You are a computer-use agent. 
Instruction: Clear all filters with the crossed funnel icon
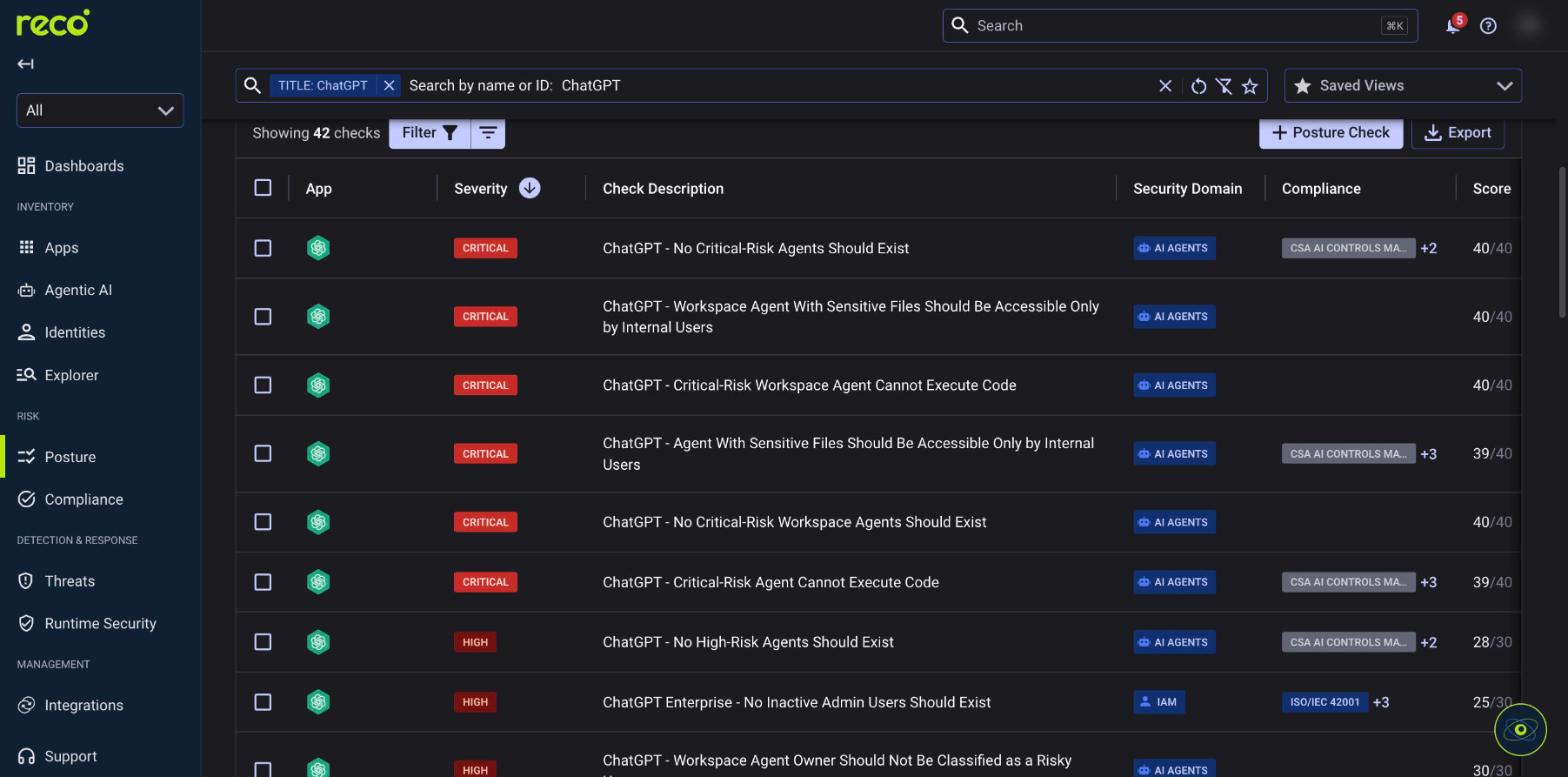(1224, 86)
